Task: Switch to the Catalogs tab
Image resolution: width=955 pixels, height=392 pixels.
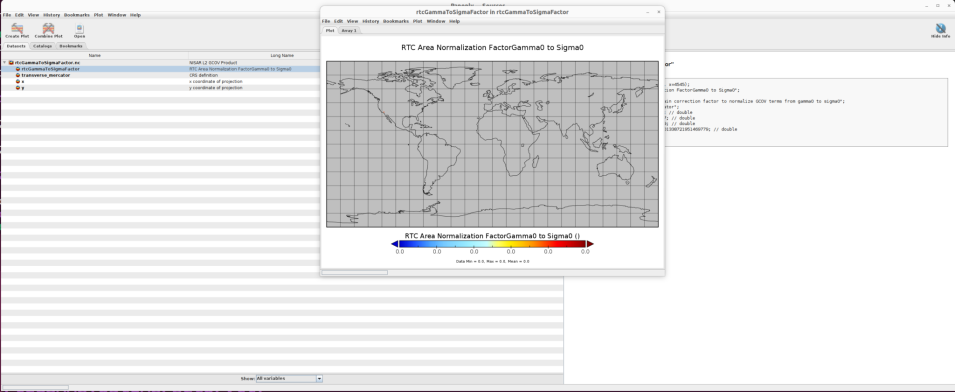Action: click(42, 46)
